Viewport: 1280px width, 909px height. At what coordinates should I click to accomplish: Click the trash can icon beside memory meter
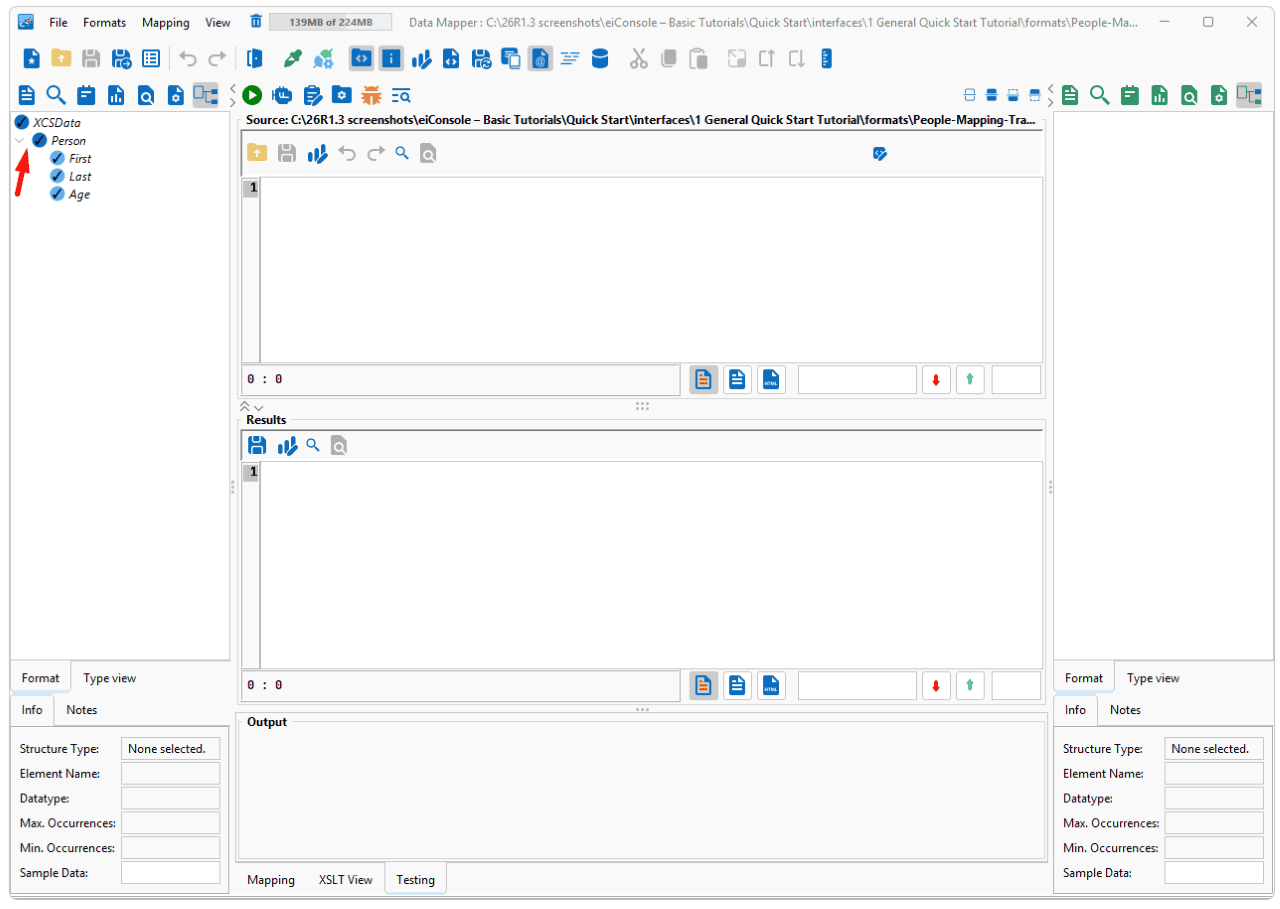pyautogui.click(x=256, y=21)
